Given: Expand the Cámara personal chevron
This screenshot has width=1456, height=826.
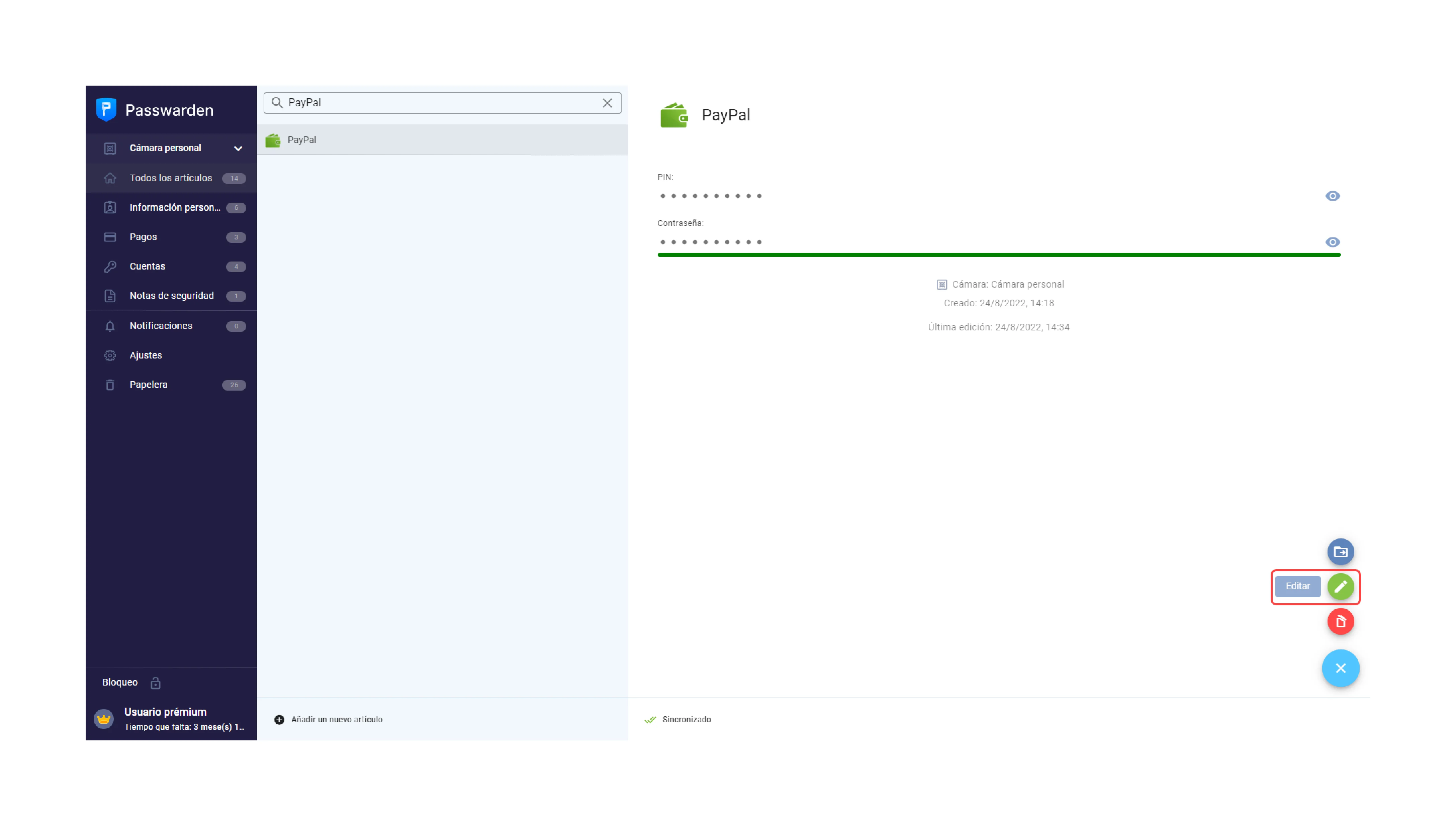Looking at the screenshot, I should click(238, 148).
